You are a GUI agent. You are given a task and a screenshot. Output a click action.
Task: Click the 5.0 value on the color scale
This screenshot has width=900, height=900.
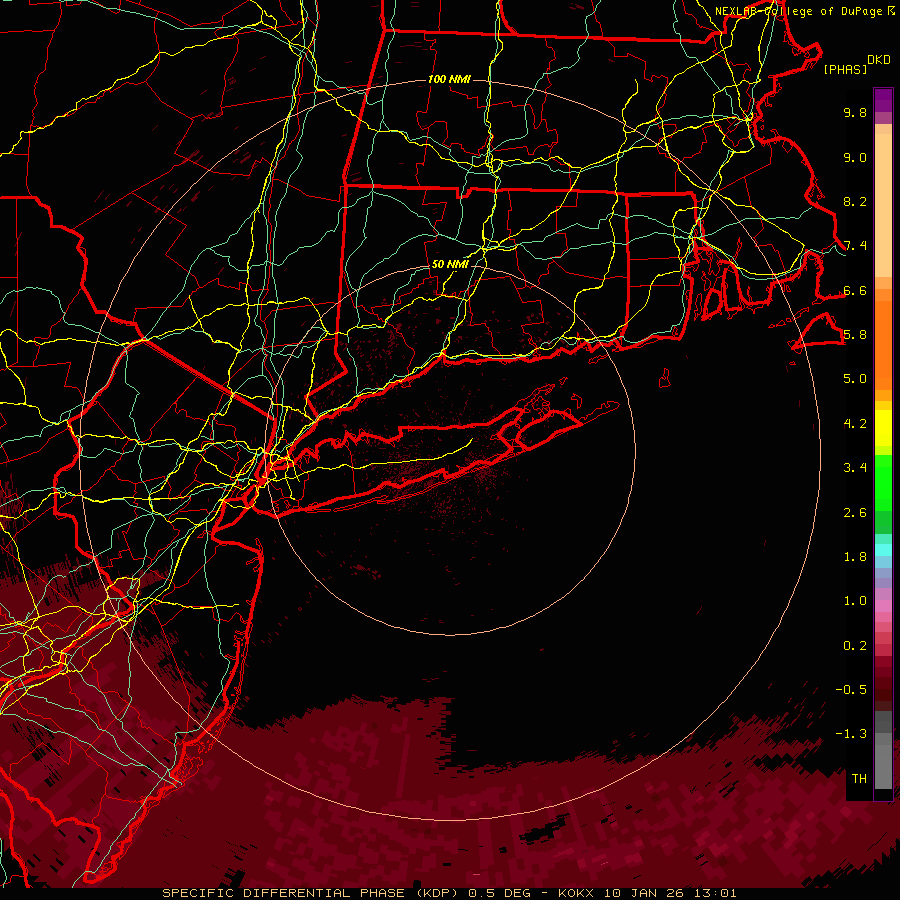pos(855,379)
